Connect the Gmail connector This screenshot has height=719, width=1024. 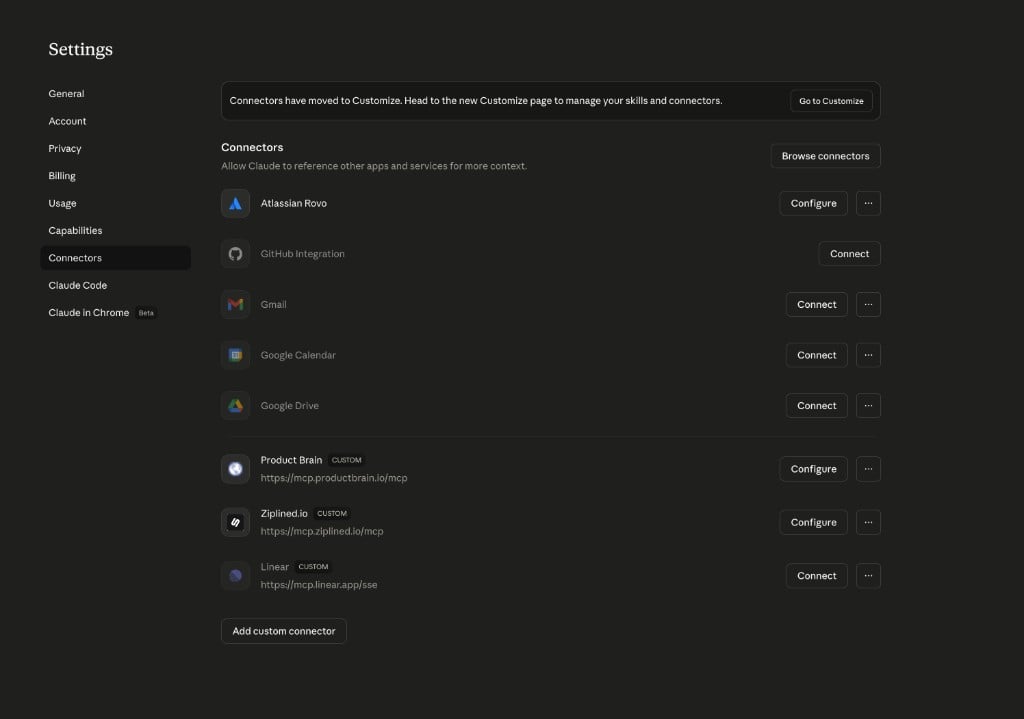coord(816,304)
